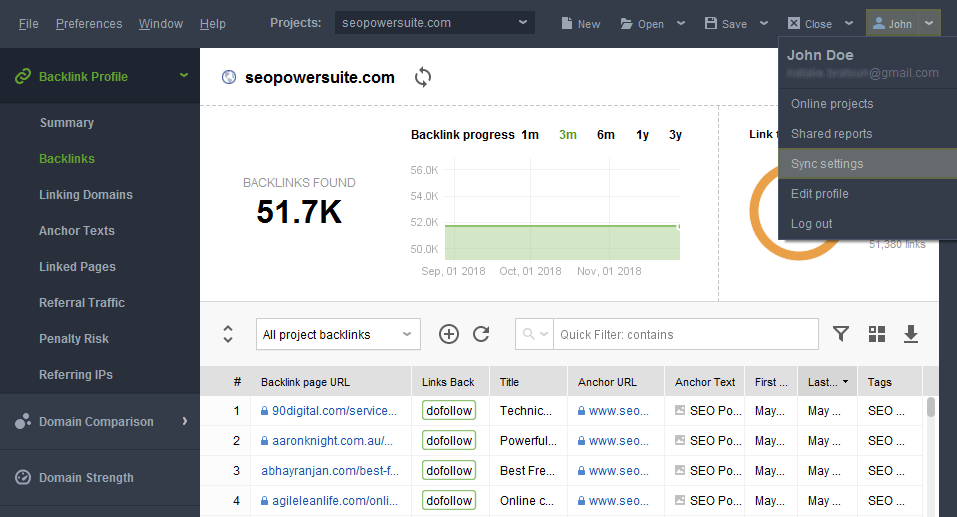This screenshot has height=517, width=957.
Task: Click the update backlinks circular arrow icon
Action: click(x=482, y=334)
